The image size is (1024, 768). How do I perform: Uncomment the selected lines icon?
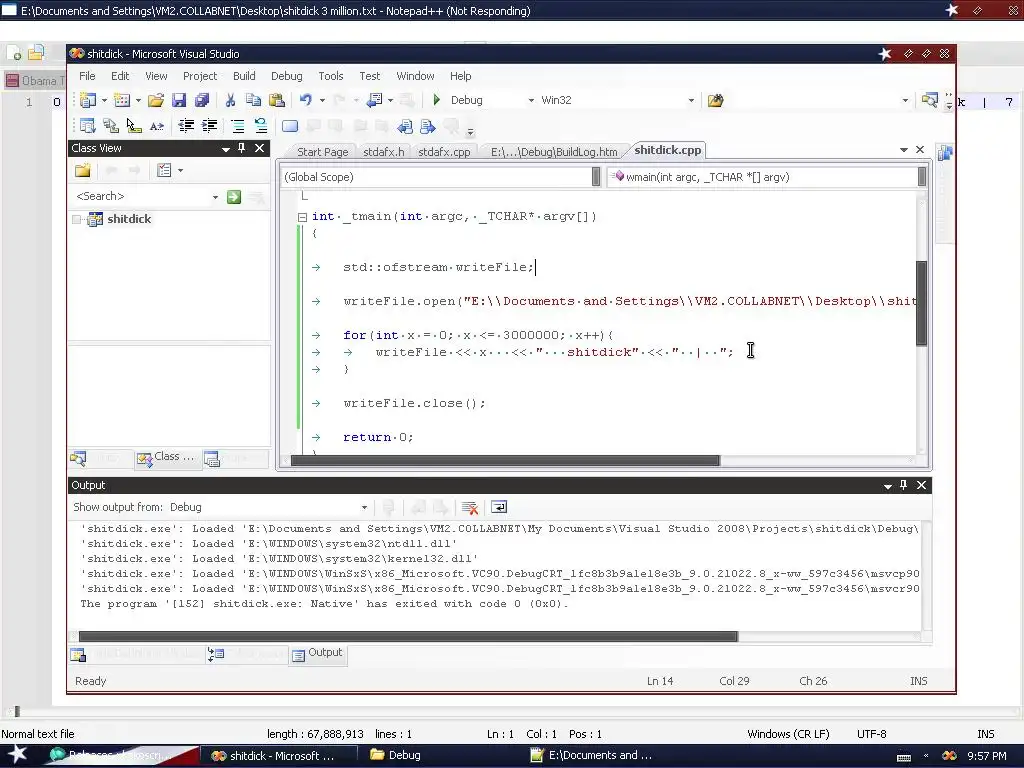click(261, 126)
